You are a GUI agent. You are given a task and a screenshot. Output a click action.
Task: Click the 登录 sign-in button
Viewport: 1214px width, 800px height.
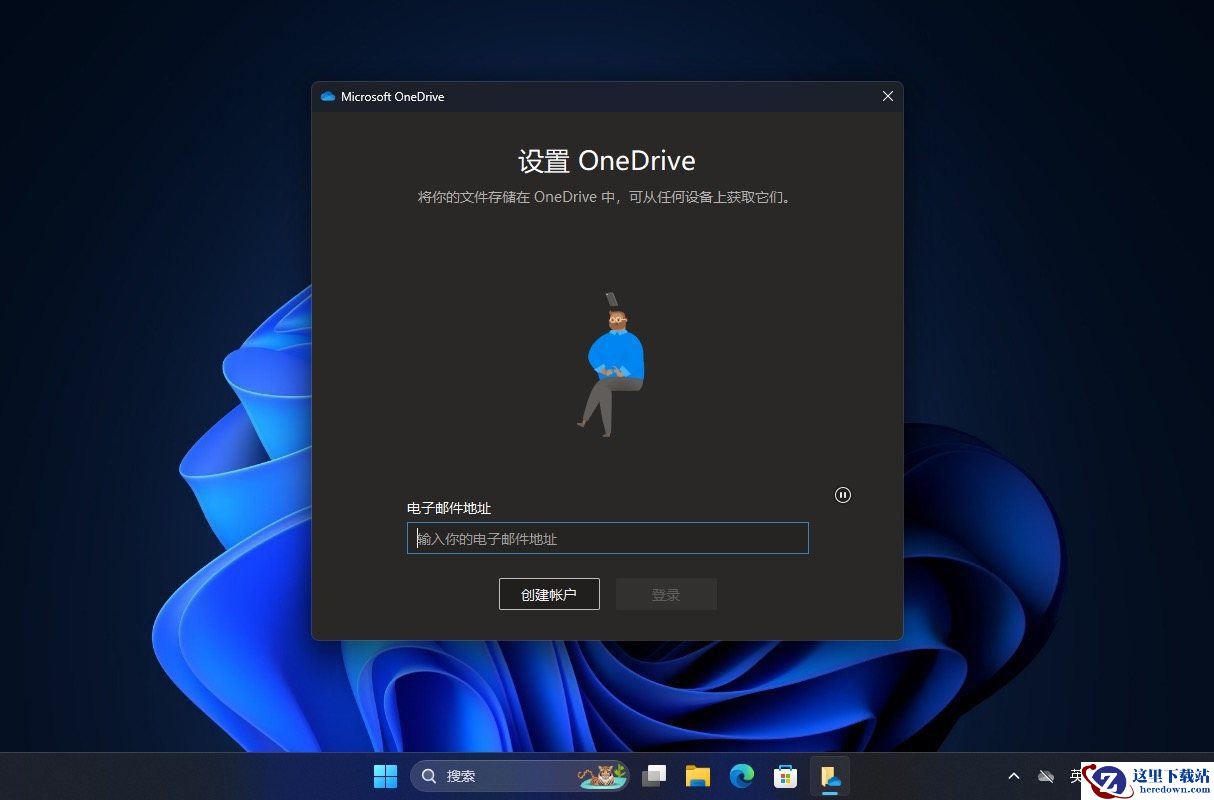(x=666, y=594)
